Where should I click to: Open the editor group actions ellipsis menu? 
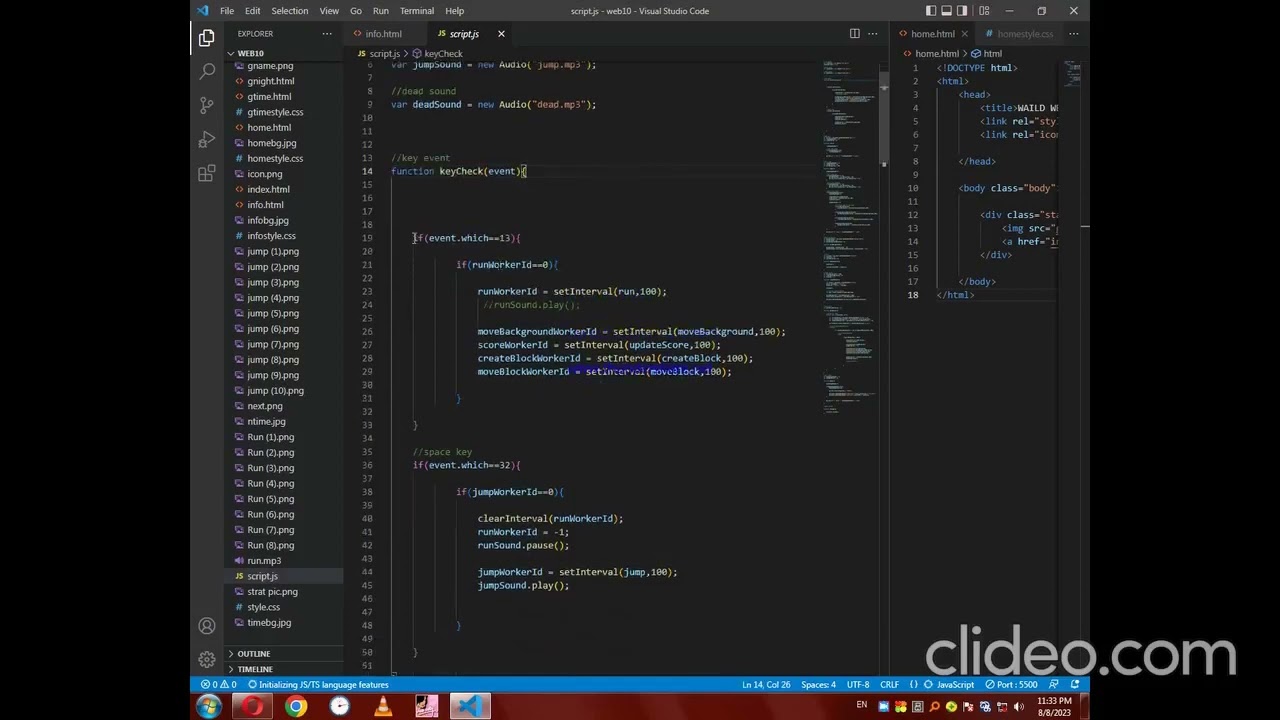871,33
